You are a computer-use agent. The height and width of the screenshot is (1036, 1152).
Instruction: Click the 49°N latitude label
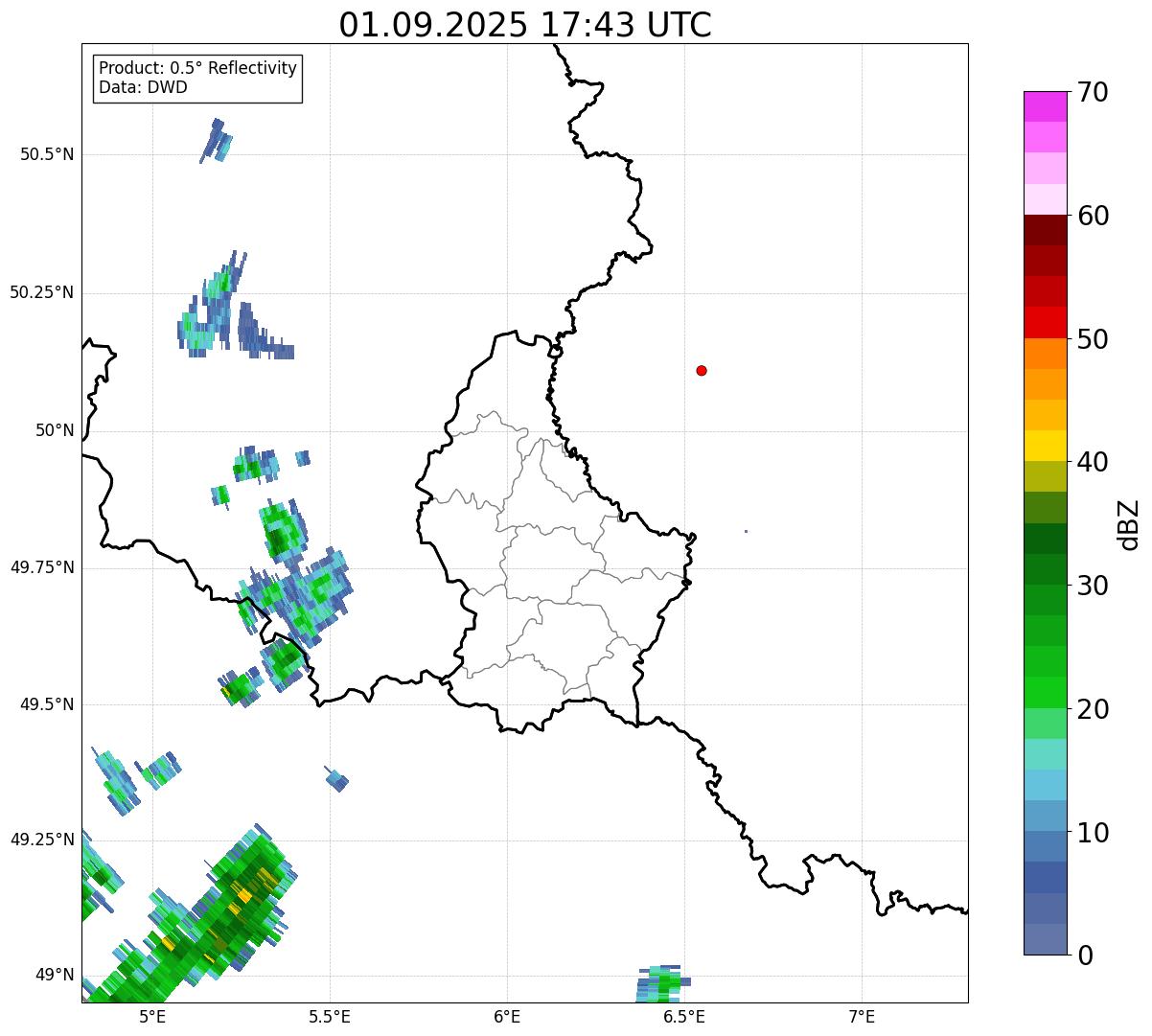click(x=55, y=976)
